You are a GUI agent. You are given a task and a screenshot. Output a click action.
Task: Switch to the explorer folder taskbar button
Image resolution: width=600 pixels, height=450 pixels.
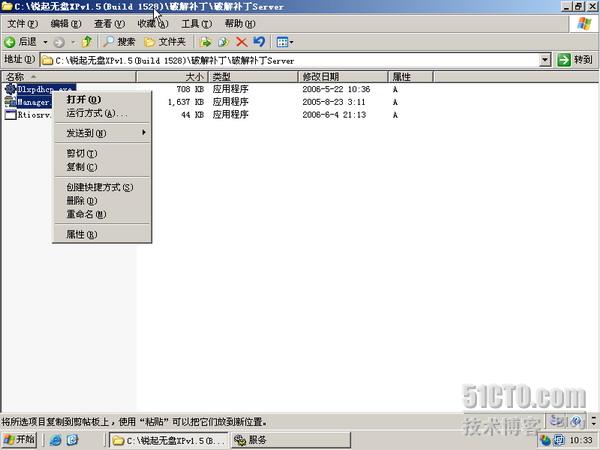click(x=168, y=440)
